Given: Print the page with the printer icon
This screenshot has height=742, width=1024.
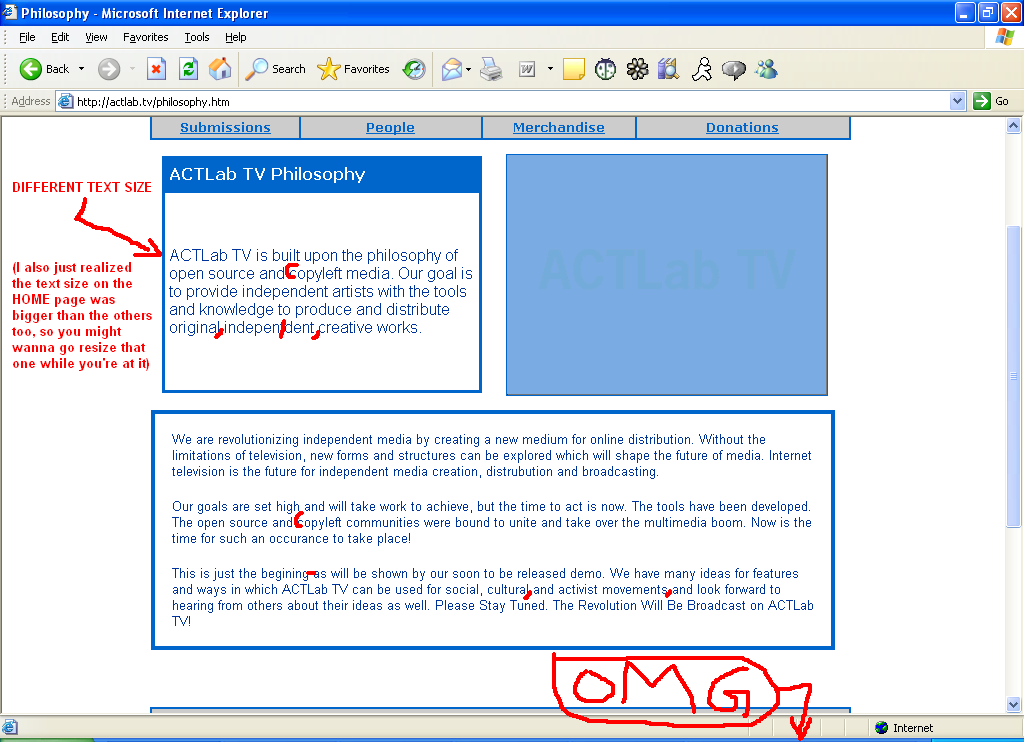Looking at the screenshot, I should pos(491,69).
